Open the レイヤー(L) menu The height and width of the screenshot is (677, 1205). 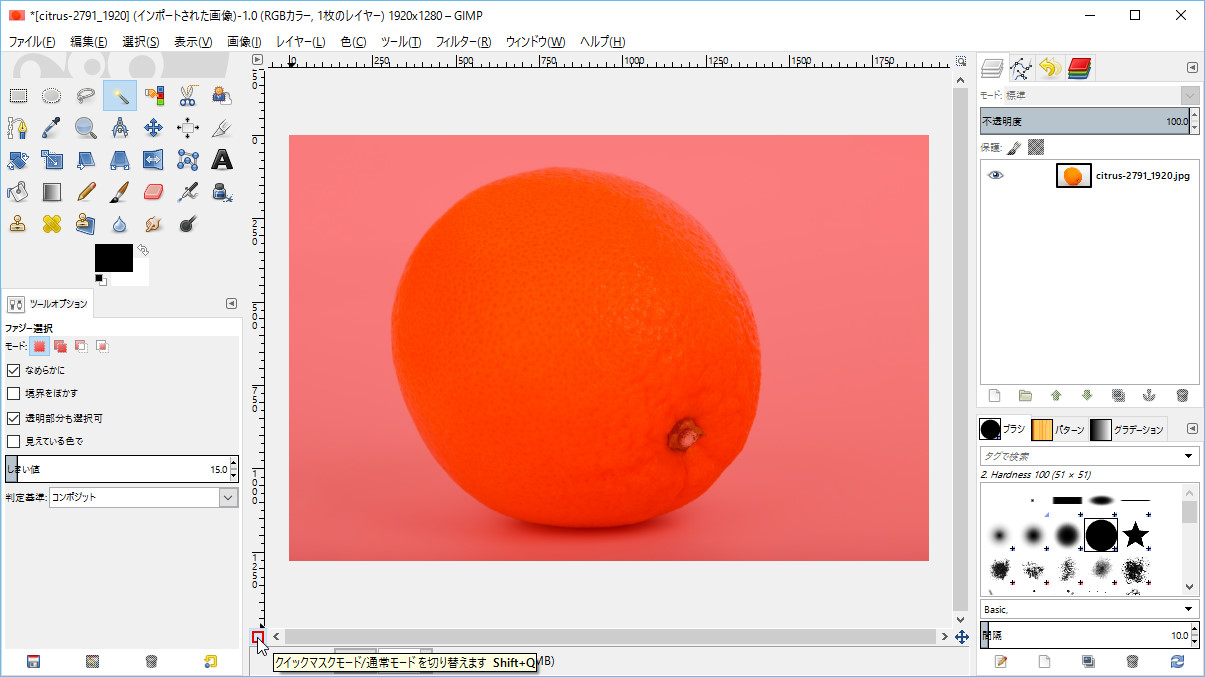click(300, 42)
